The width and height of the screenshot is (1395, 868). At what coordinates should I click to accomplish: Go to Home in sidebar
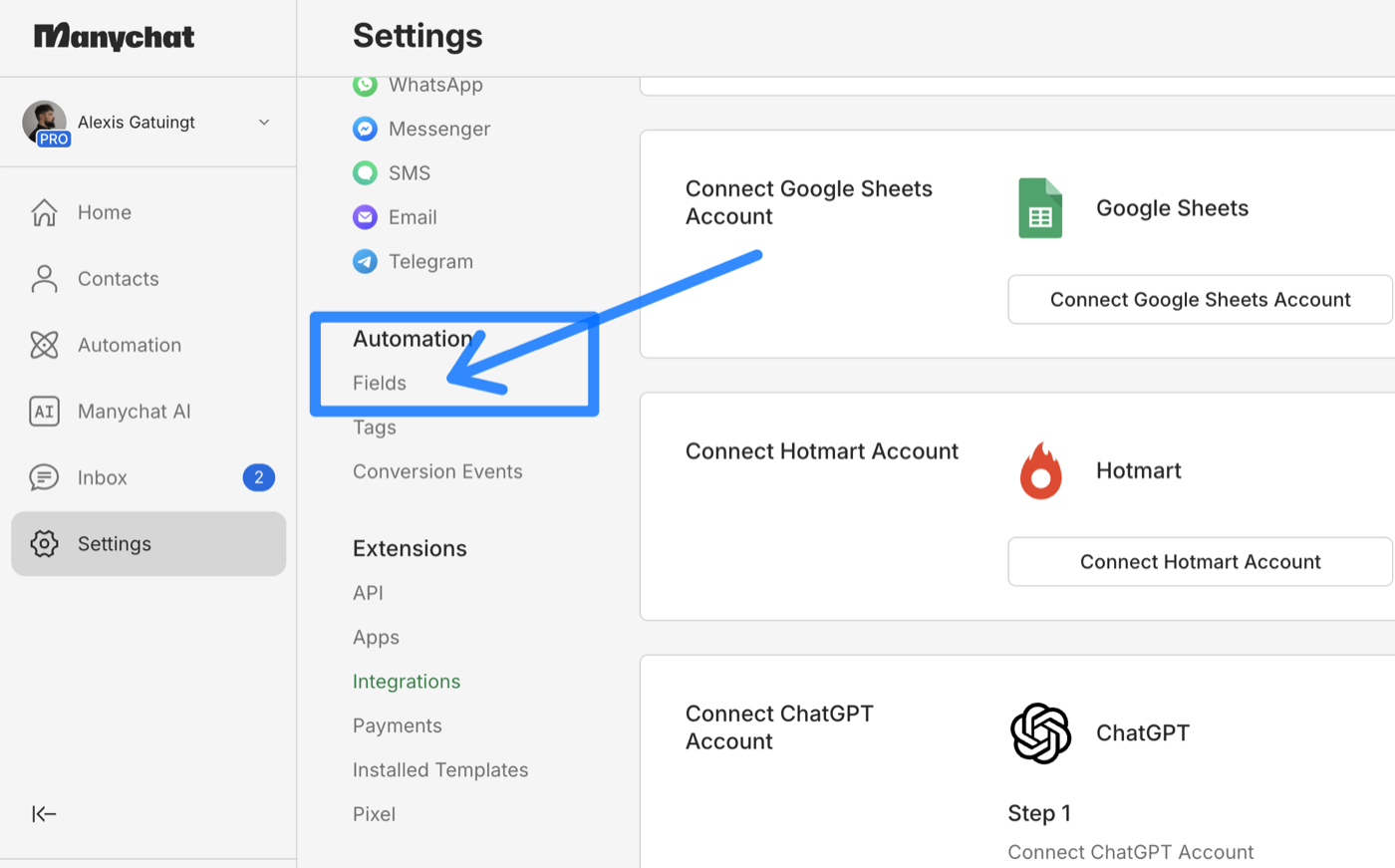pyautogui.click(x=148, y=212)
